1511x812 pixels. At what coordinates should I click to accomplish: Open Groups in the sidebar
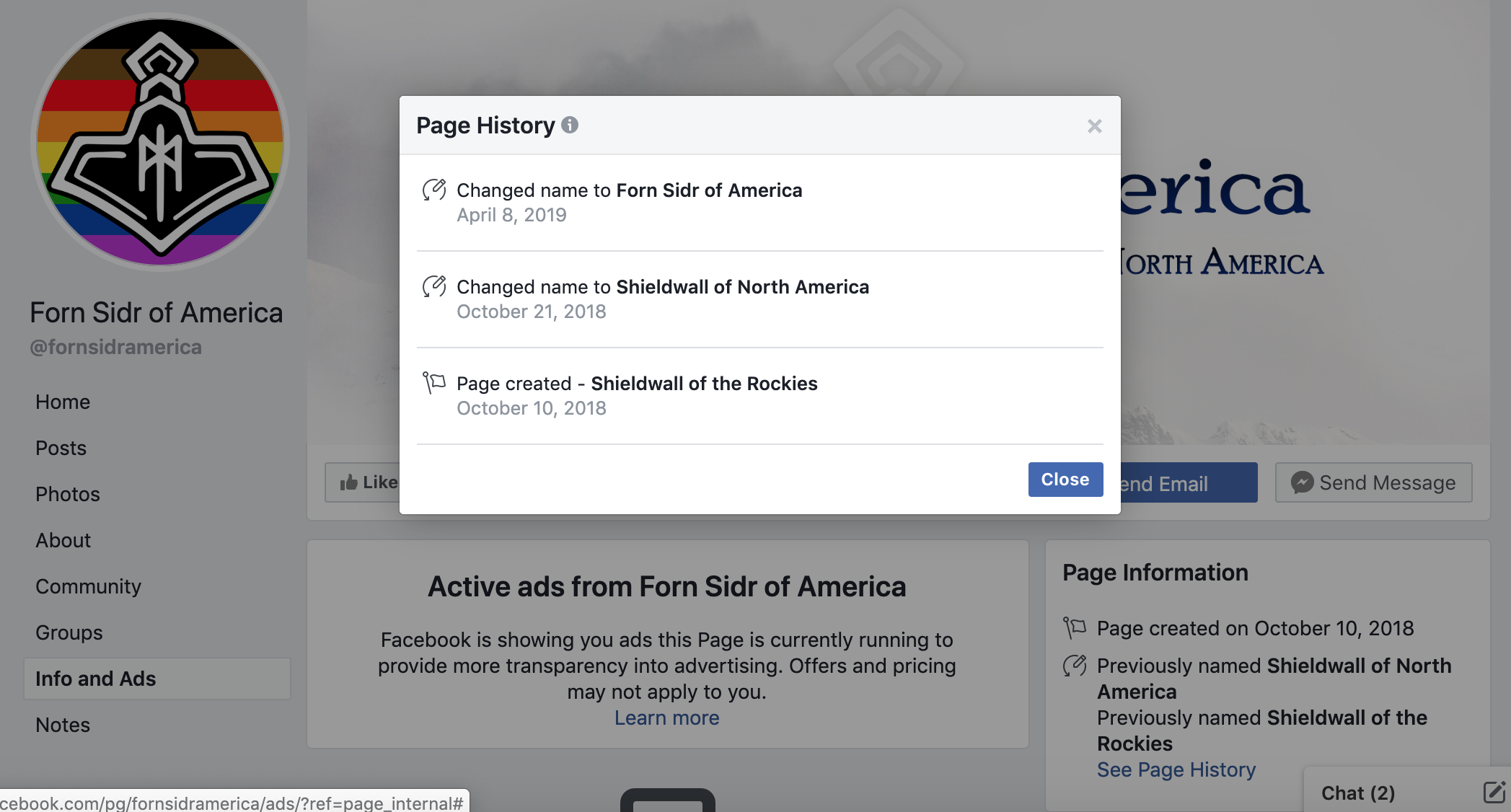[69, 632]
